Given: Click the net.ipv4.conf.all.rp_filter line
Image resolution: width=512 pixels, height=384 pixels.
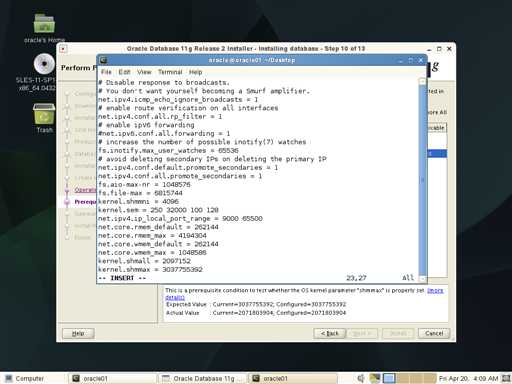Looking at the screenshot, I should 160,116.
